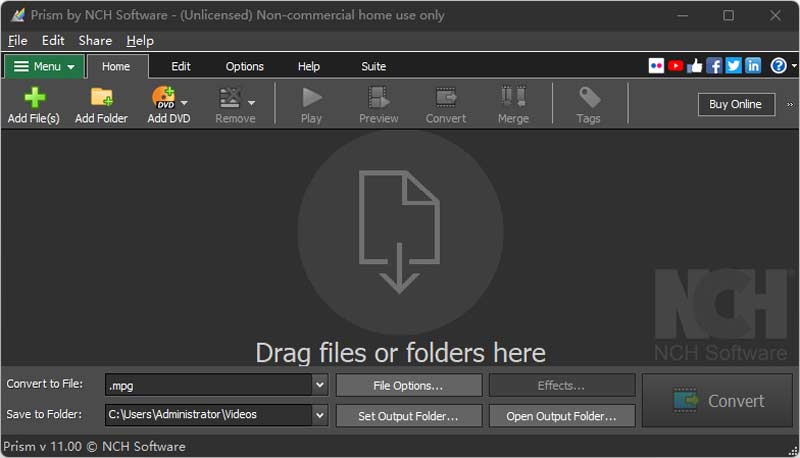Click the window resize grip in status bar
Viewport: 800px width, 458px height.
pyautogui.click(x=793, y=451)
